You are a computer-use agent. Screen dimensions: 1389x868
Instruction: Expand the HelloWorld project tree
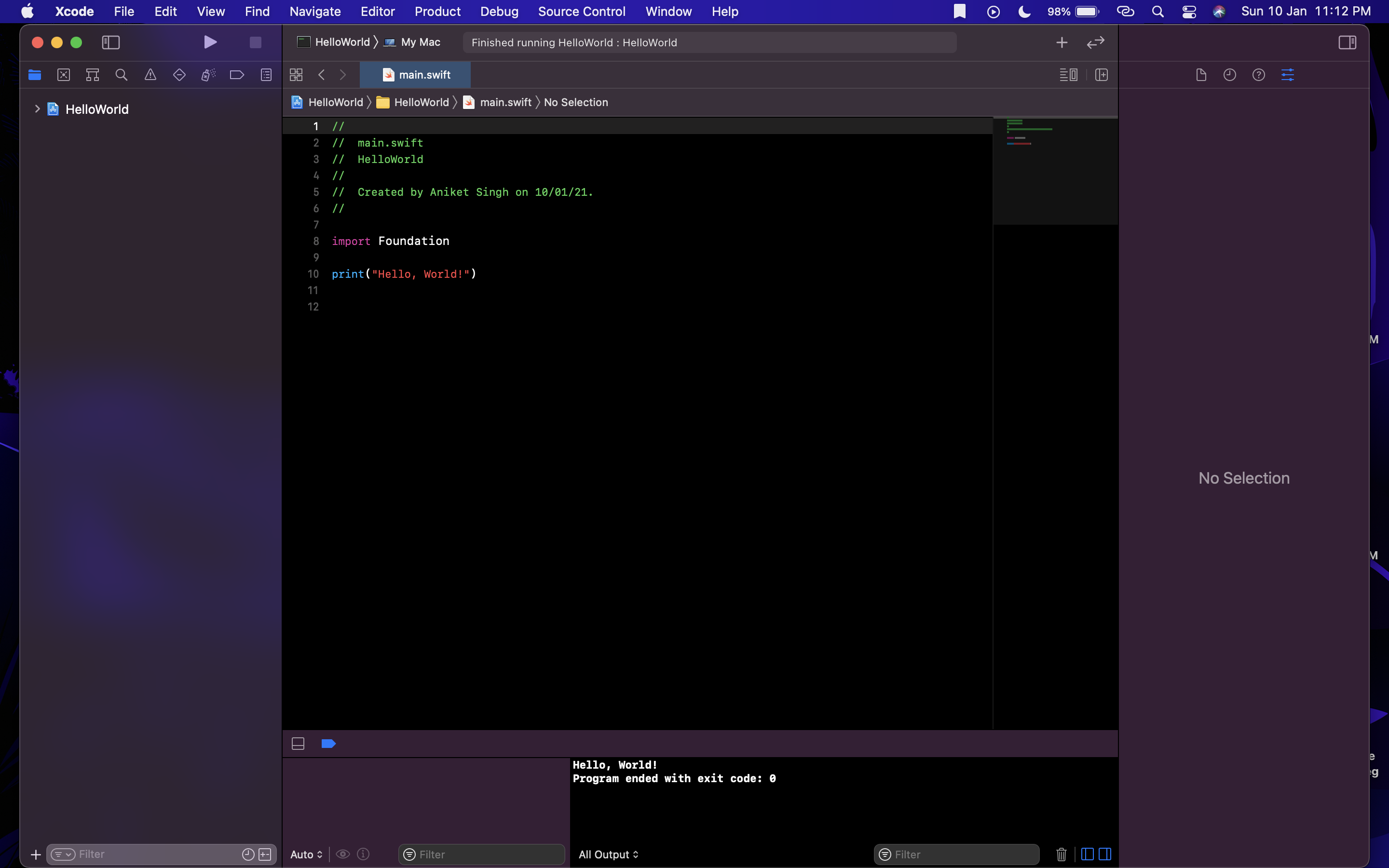37,108
